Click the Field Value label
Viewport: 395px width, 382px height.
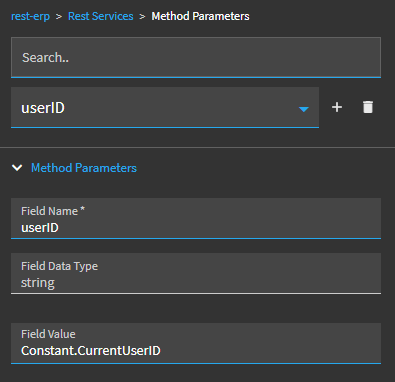pos(48,334)
